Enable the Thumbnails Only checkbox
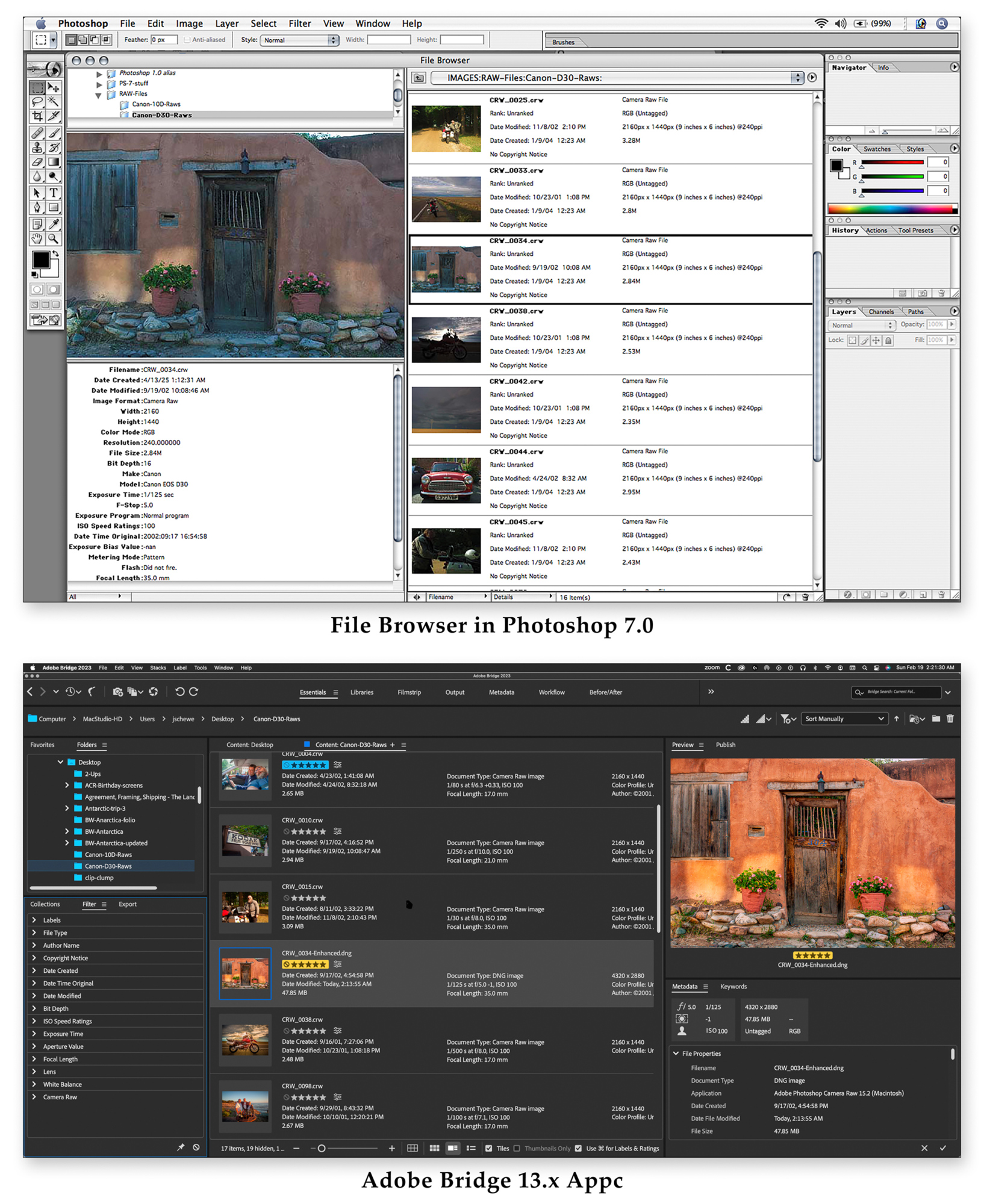 click(x=517, y=1148)
